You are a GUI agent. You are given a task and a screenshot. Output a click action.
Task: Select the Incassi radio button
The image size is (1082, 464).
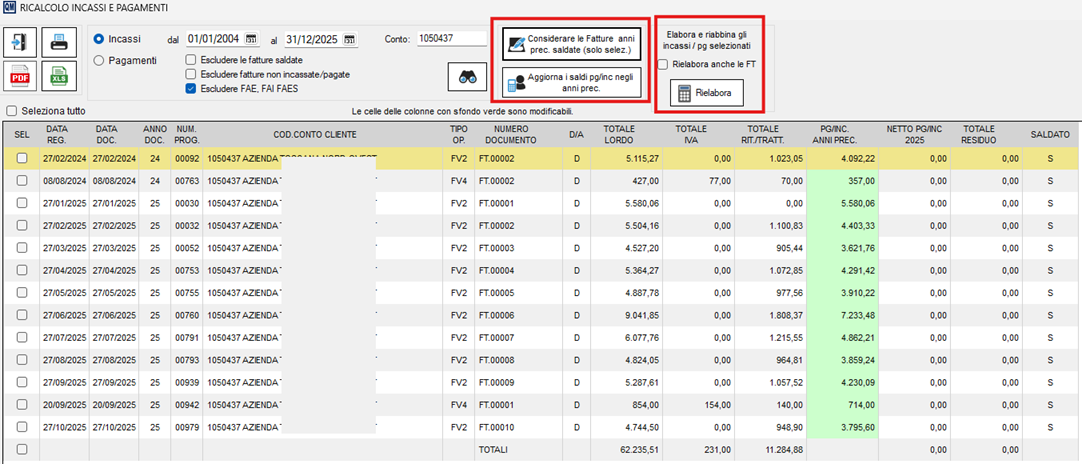click(x=99, y=39)
